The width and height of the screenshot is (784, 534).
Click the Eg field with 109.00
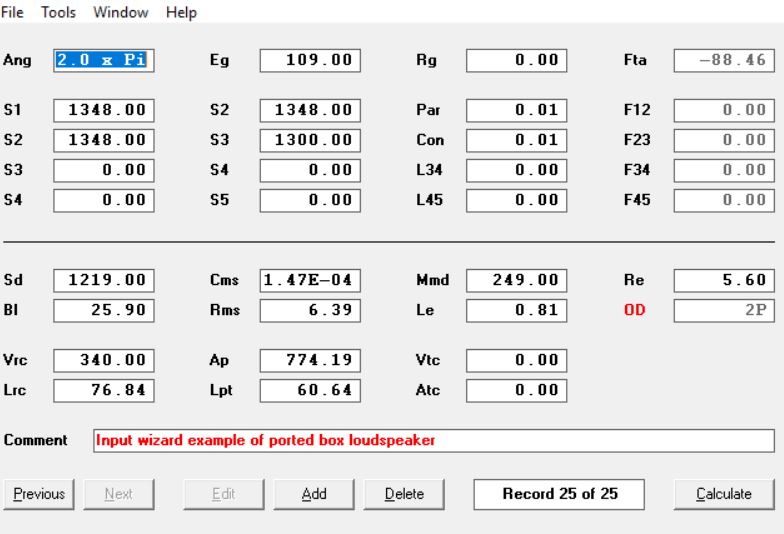(x=310, y=60)
